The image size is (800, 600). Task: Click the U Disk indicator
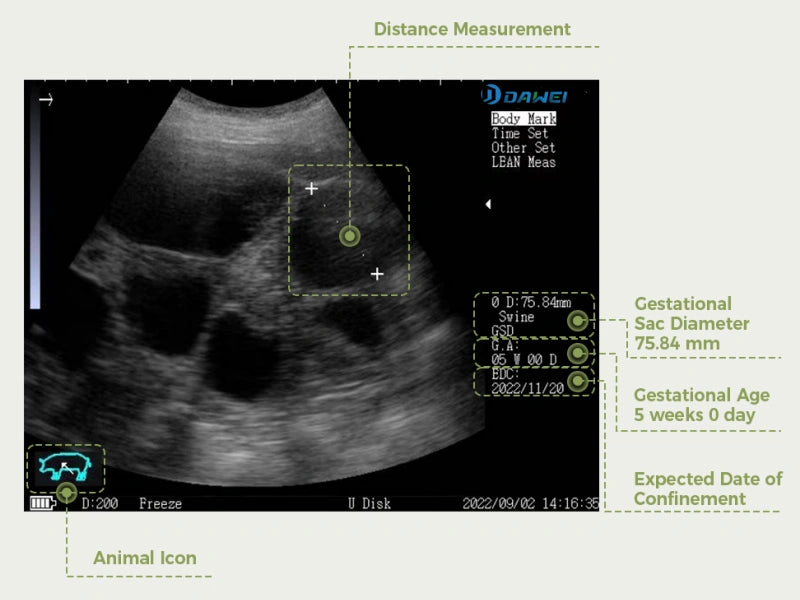point(369,503)
